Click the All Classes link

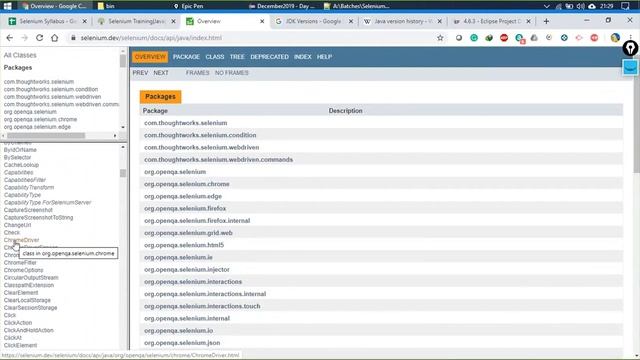tap(20, 55)
